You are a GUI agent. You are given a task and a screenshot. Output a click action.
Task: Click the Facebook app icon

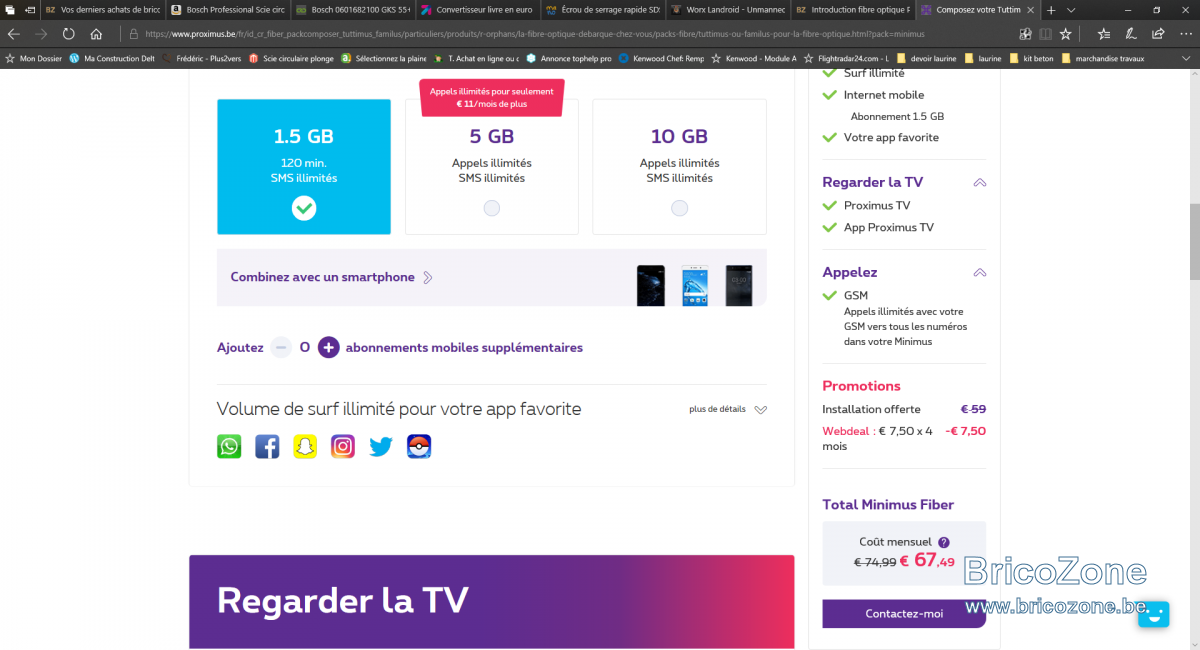pyautogui.click(x=267, y=446)
